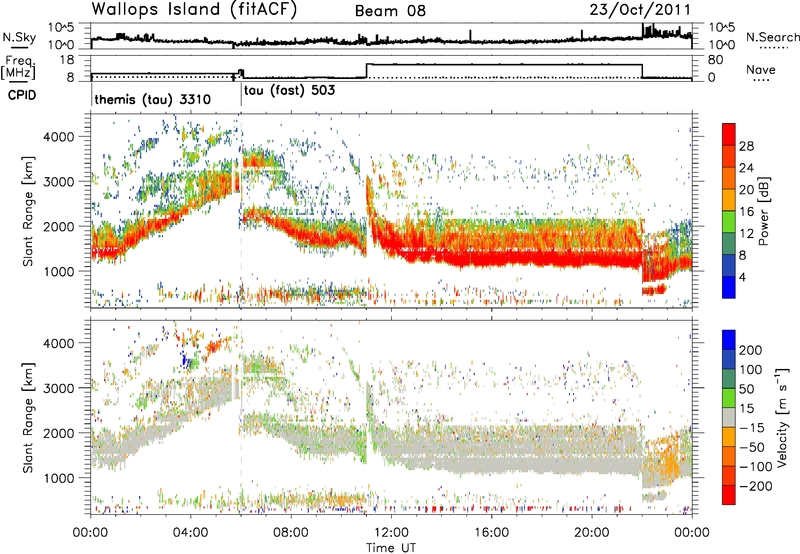
Task: Click the "16" power color bar label
Action: [746, 212]
